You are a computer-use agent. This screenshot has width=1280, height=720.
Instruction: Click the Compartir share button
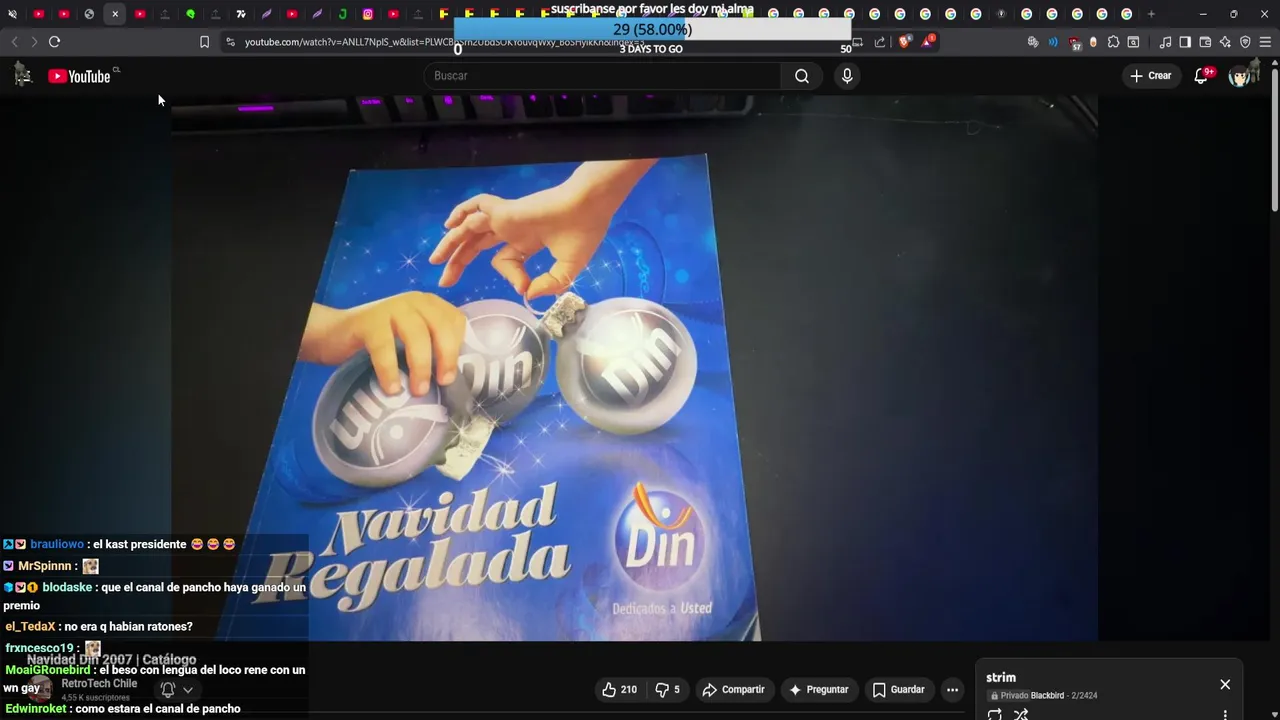coord(733,690)
